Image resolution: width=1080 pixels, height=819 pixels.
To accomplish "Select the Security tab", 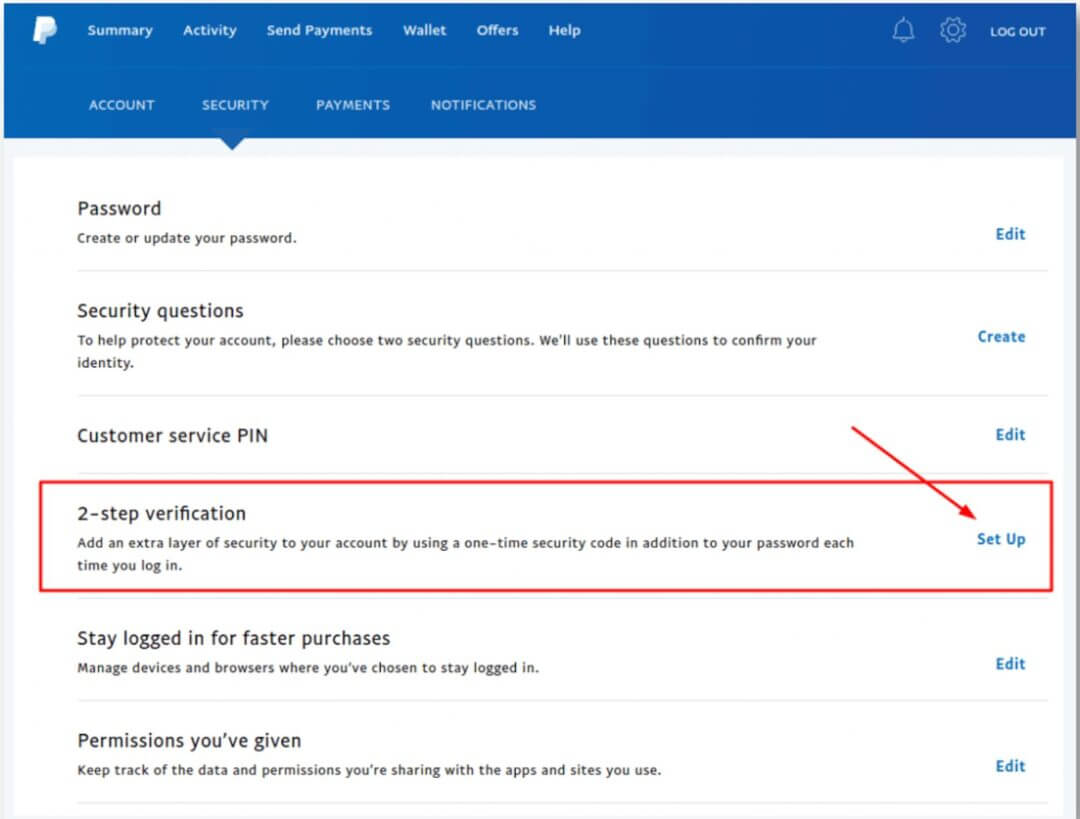I will tap(235, 105).
